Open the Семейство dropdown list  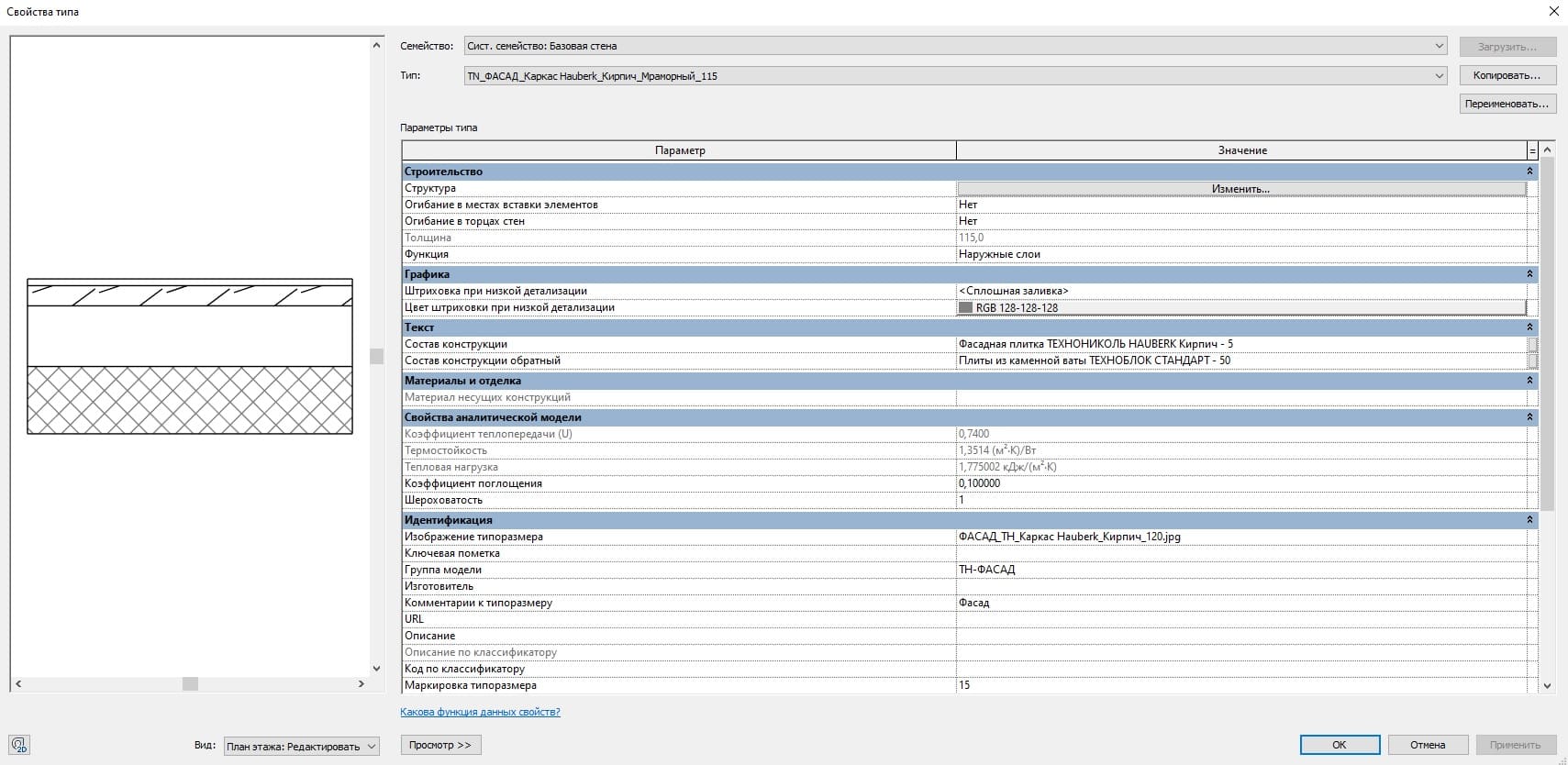click(1439, 46)
